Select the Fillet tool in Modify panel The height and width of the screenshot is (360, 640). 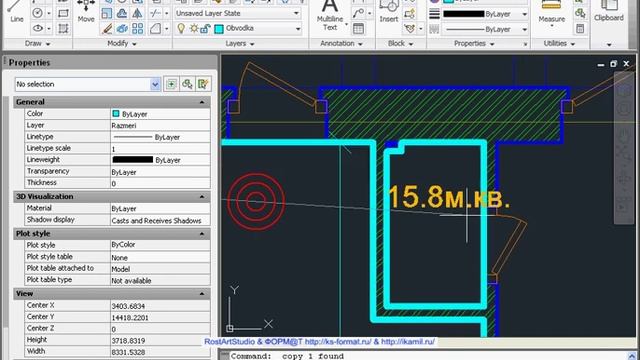coord(155,29)
